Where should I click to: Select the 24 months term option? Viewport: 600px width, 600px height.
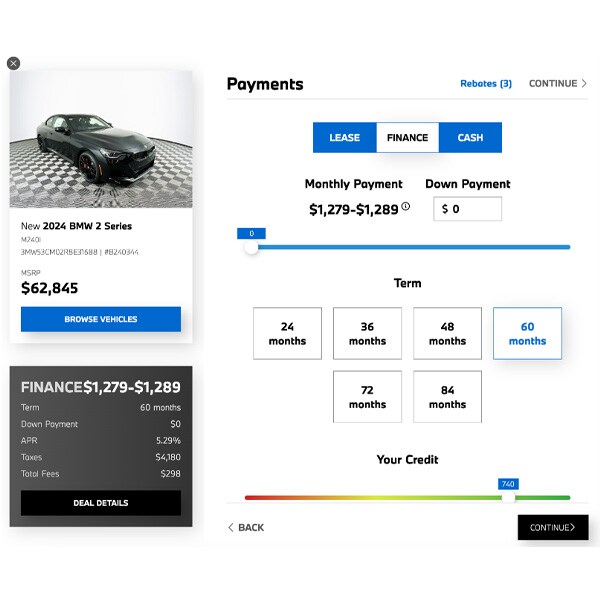(x=287, y=333)
